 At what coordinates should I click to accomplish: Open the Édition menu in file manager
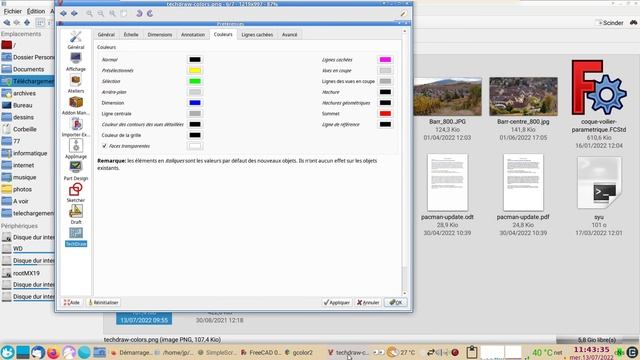pos(36,11)
